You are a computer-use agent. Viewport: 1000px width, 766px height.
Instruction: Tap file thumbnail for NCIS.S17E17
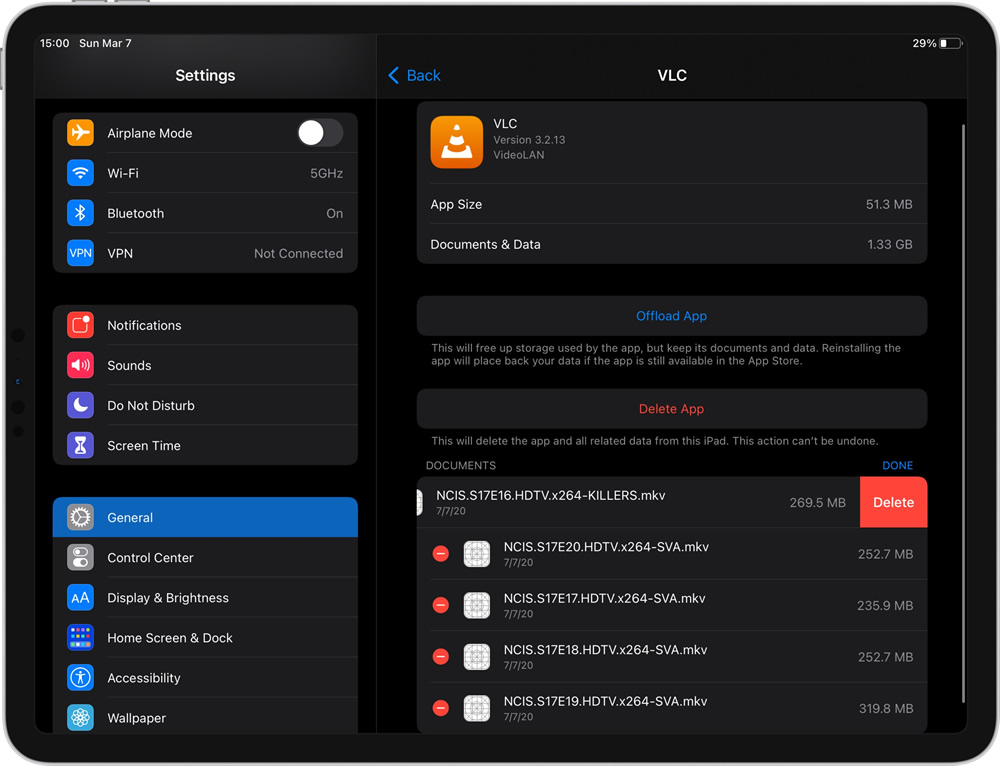tap(476, 605)
